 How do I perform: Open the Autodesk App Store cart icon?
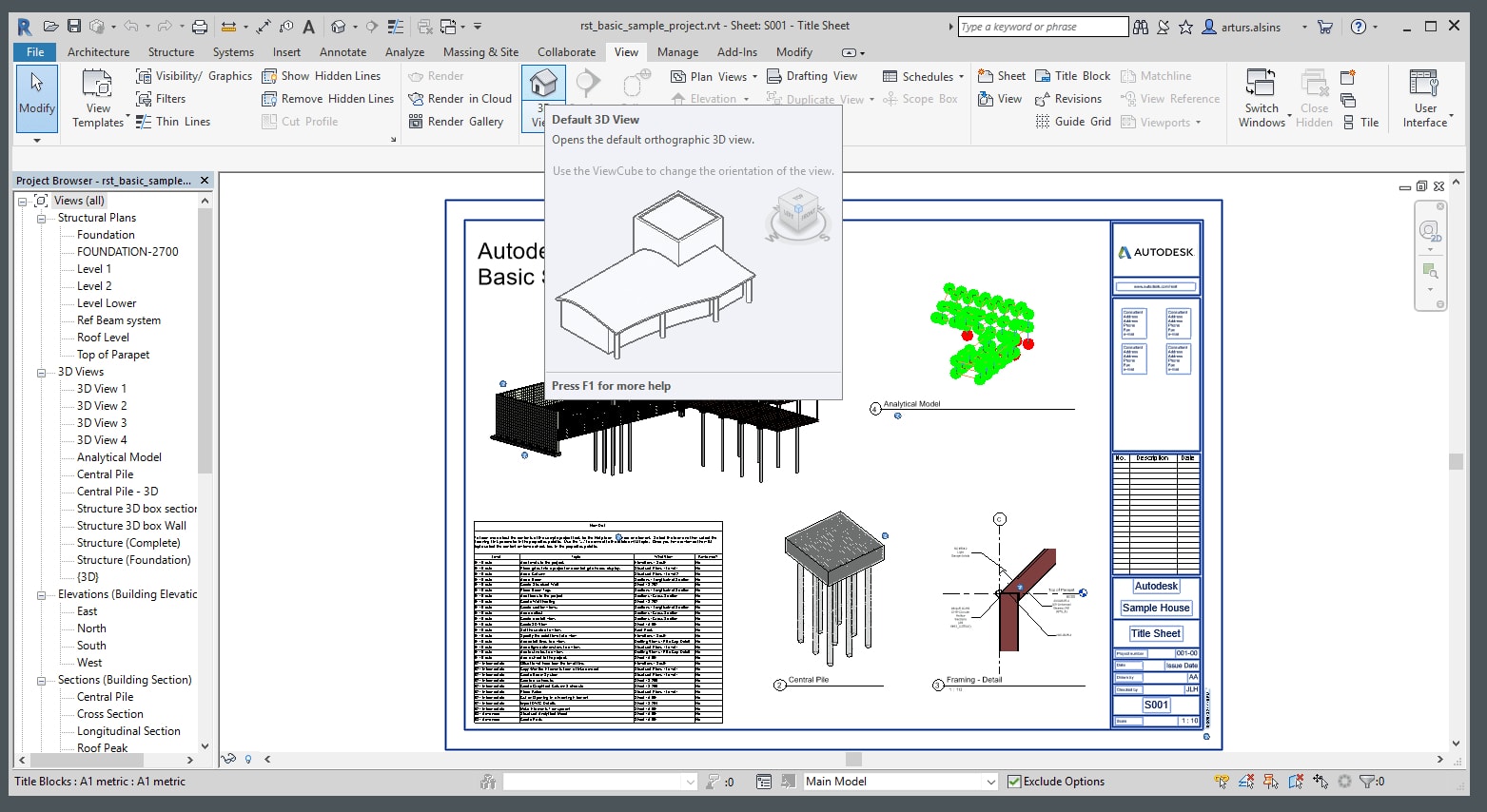pyautogui.click(x=1324, y=27)
